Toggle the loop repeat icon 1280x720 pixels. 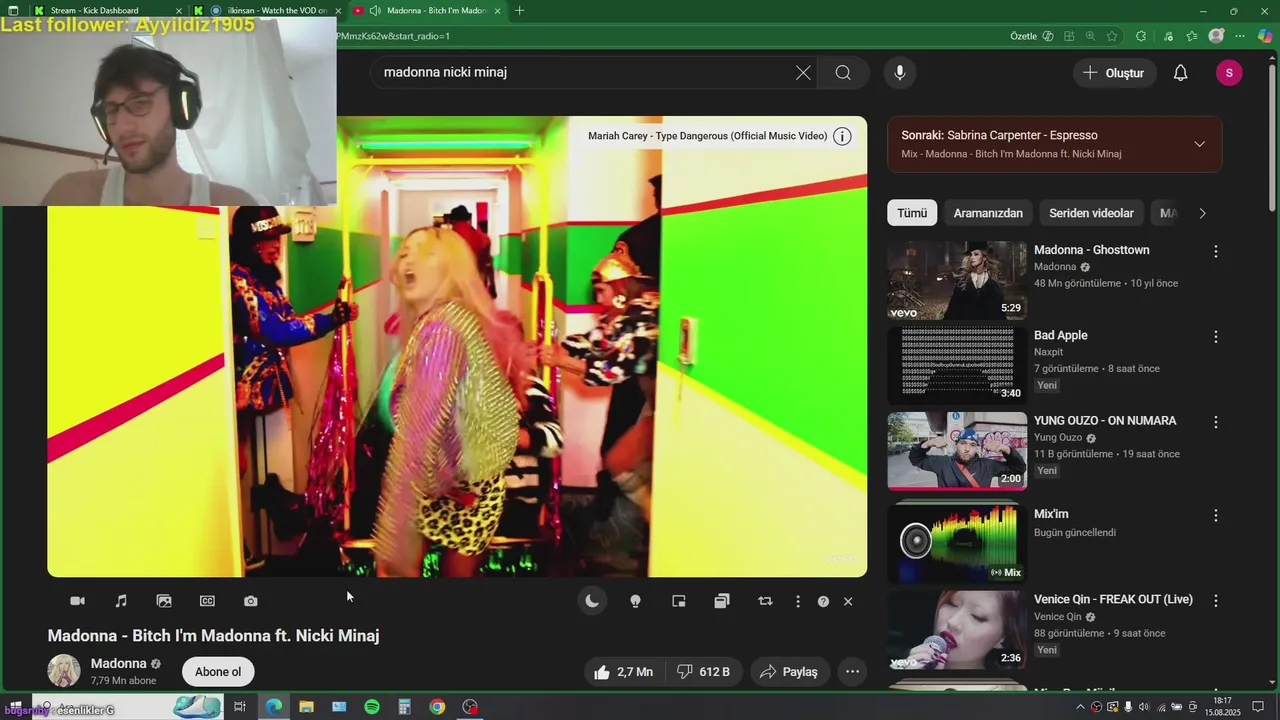coord(765,601)
